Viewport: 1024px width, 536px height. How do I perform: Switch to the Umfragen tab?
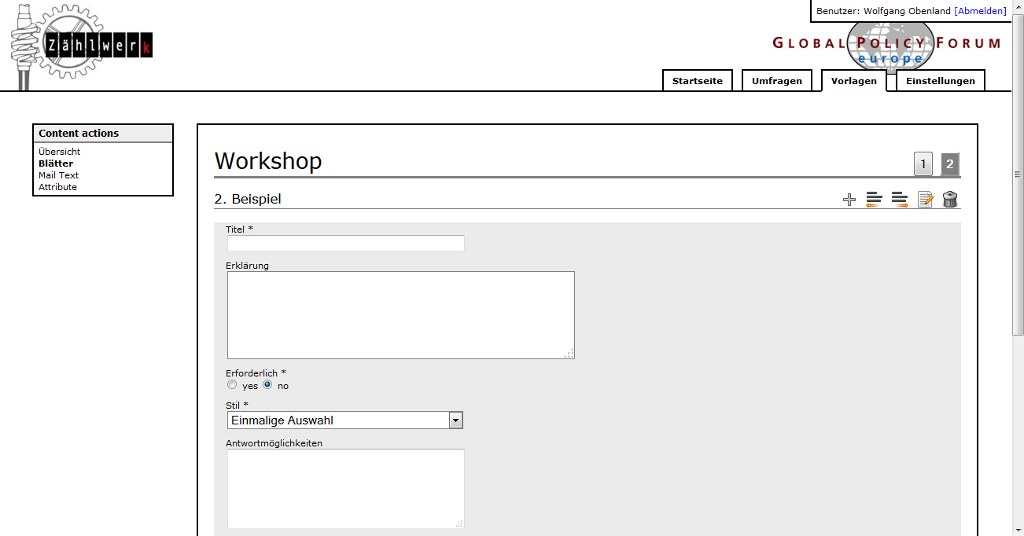click(776, 81)
